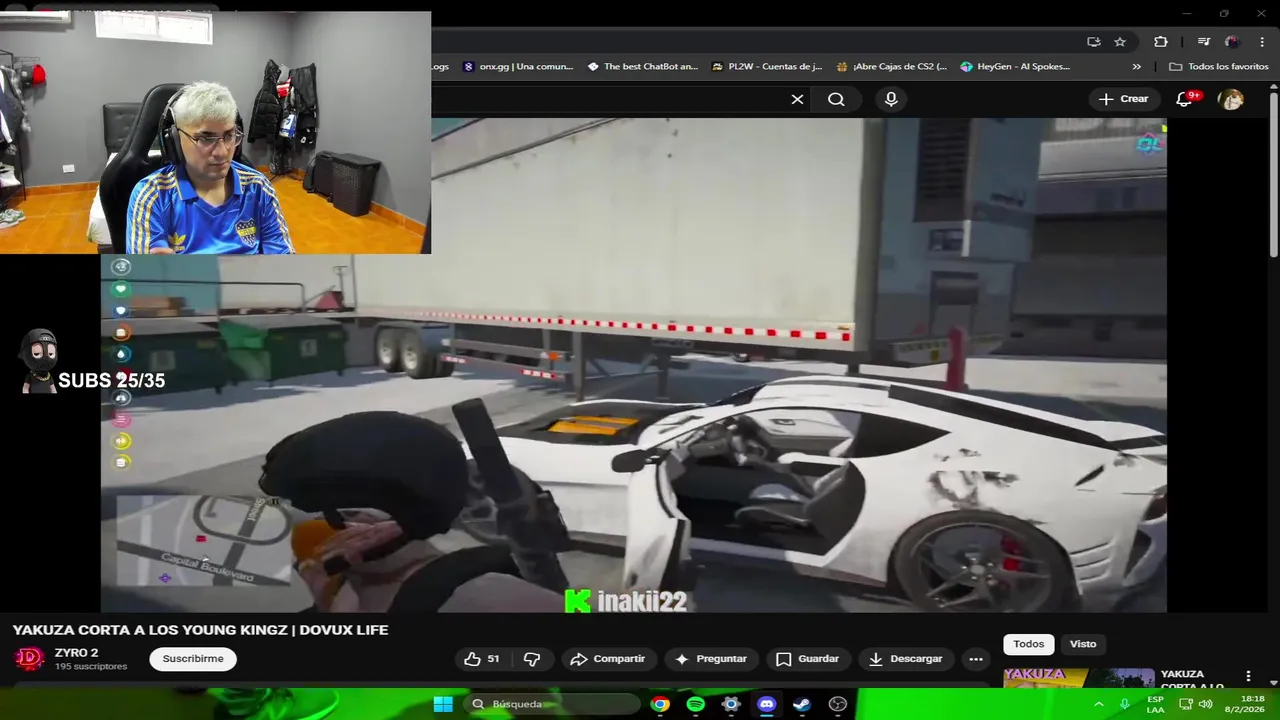The width and height of the screenshot is (1280, 720).
Task: Open Settings gear app in taskbar
Action: pyautogui.click(x=731, y=704)
